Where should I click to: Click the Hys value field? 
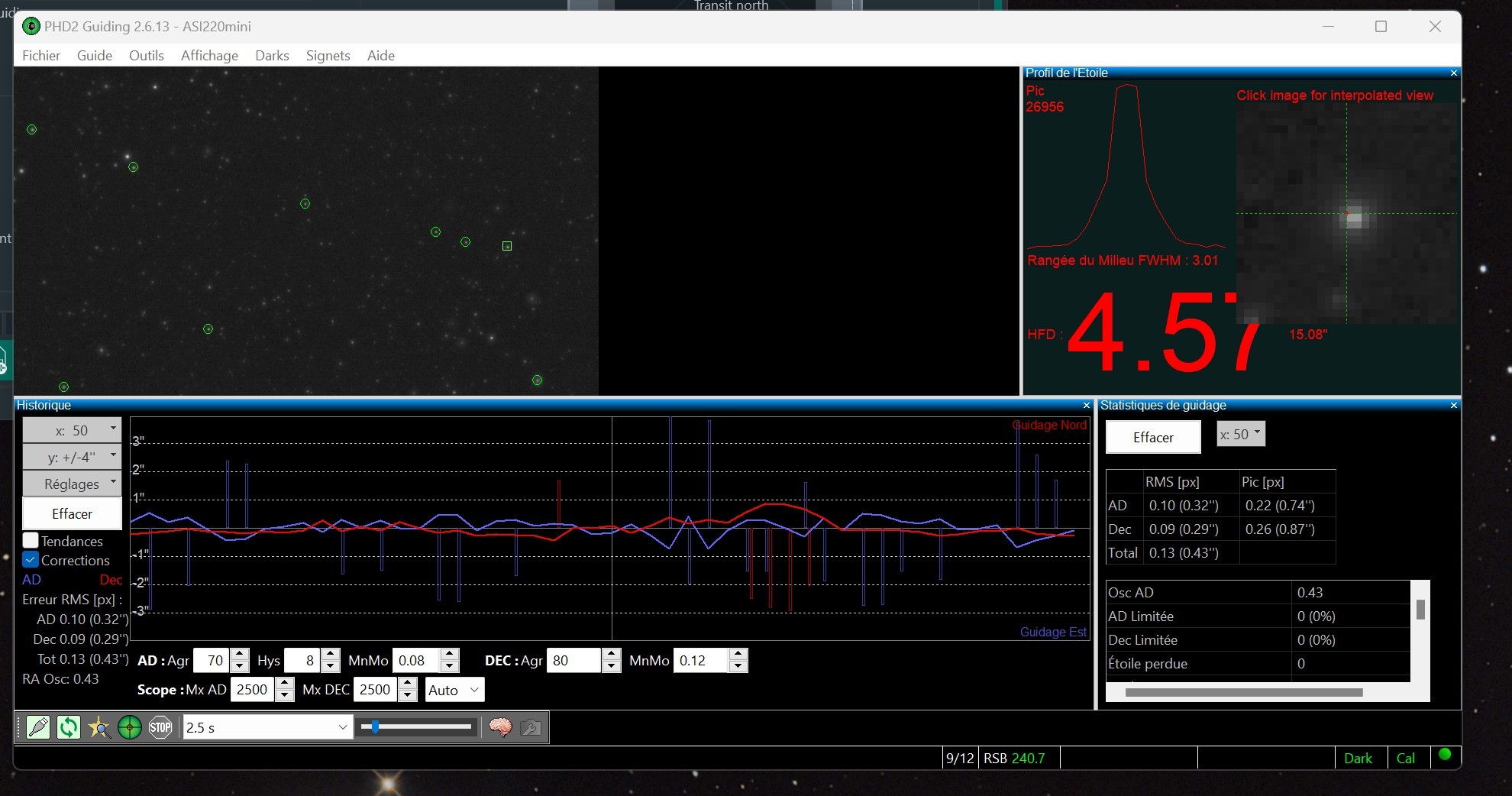[302, 660]
